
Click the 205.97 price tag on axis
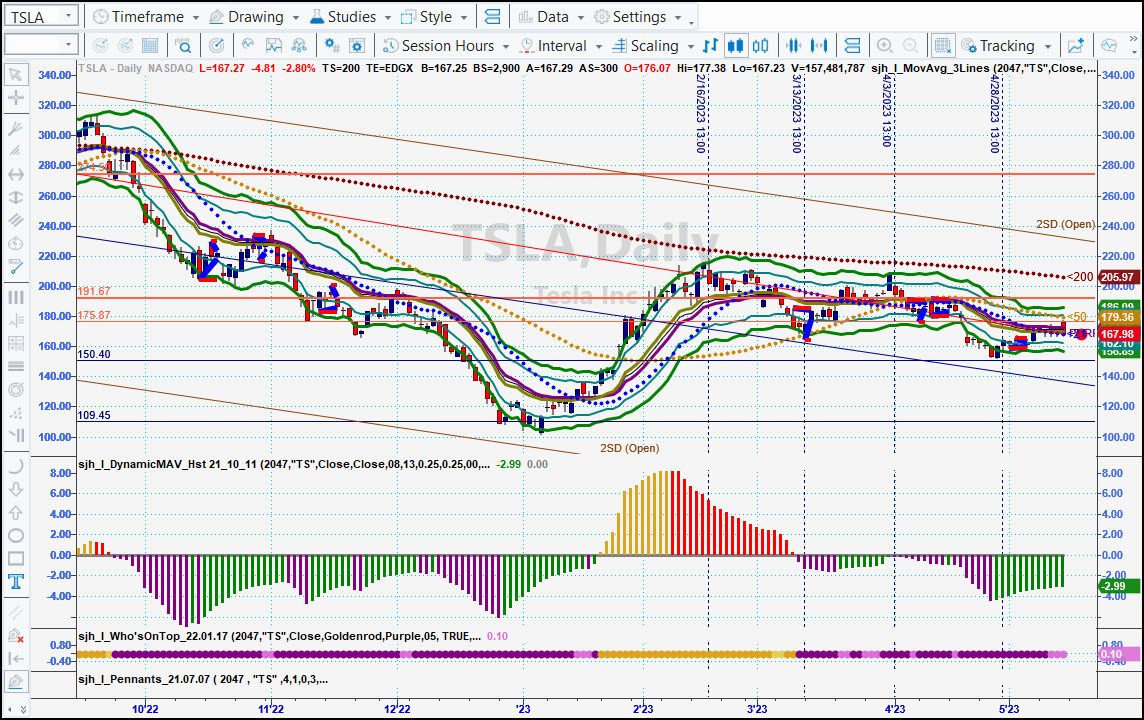(1118, 277)
